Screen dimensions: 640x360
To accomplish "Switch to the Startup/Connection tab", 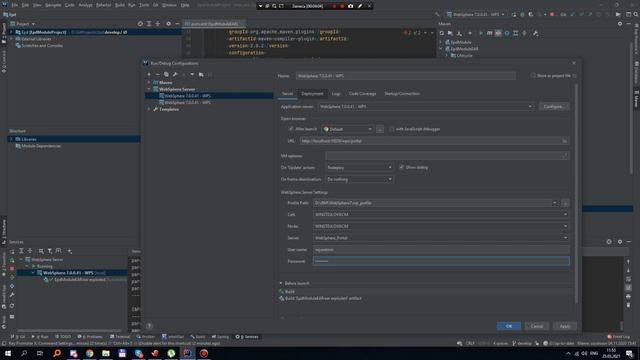I will [402, 94].
